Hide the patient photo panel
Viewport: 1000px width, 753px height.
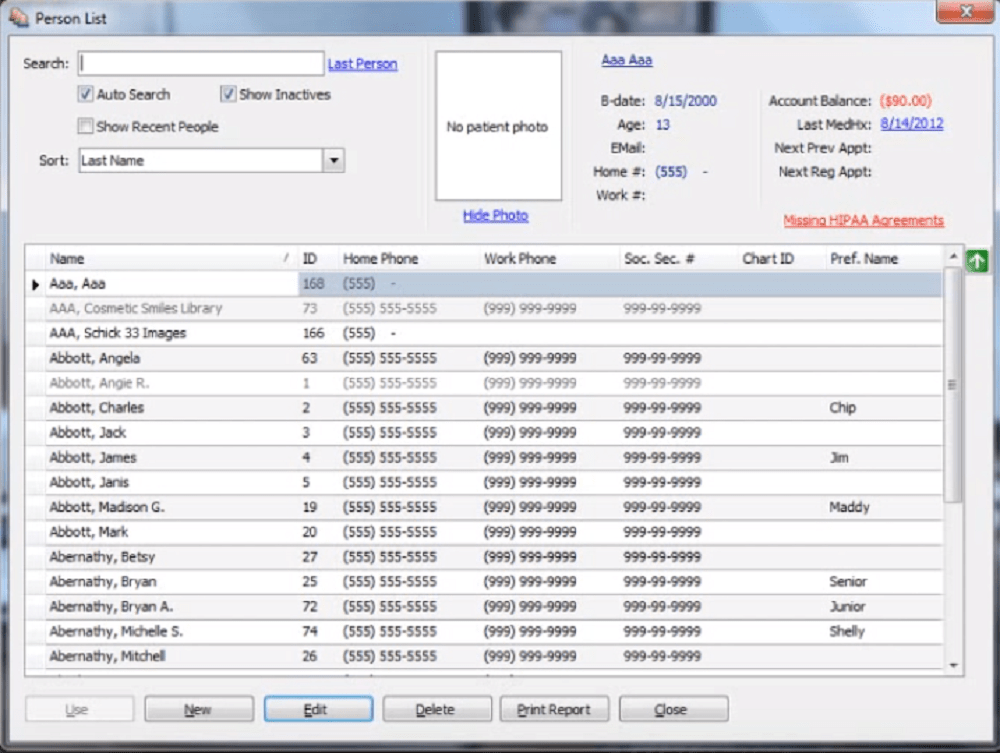point(495,215)
